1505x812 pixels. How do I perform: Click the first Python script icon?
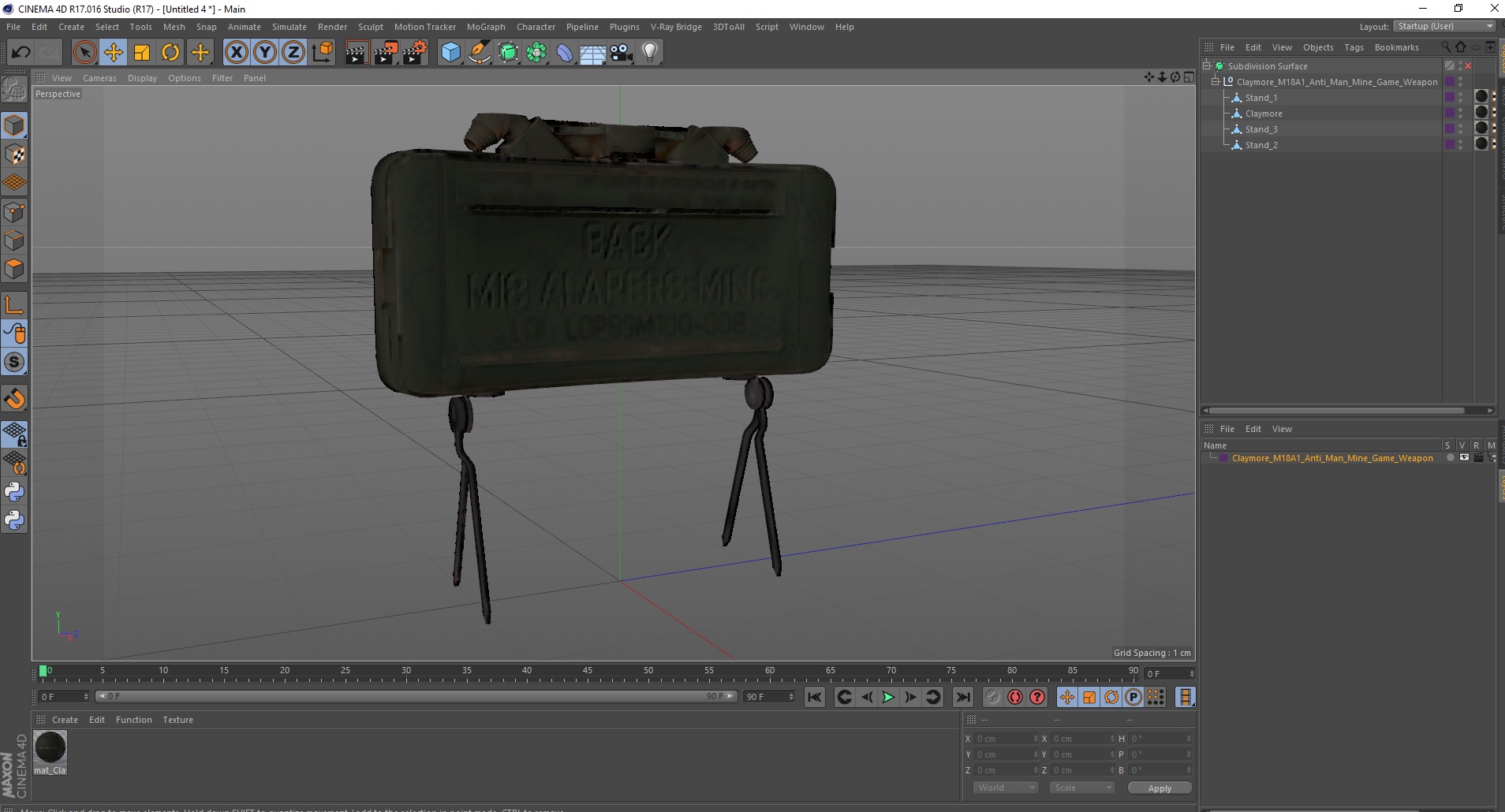tap(14, 492)
